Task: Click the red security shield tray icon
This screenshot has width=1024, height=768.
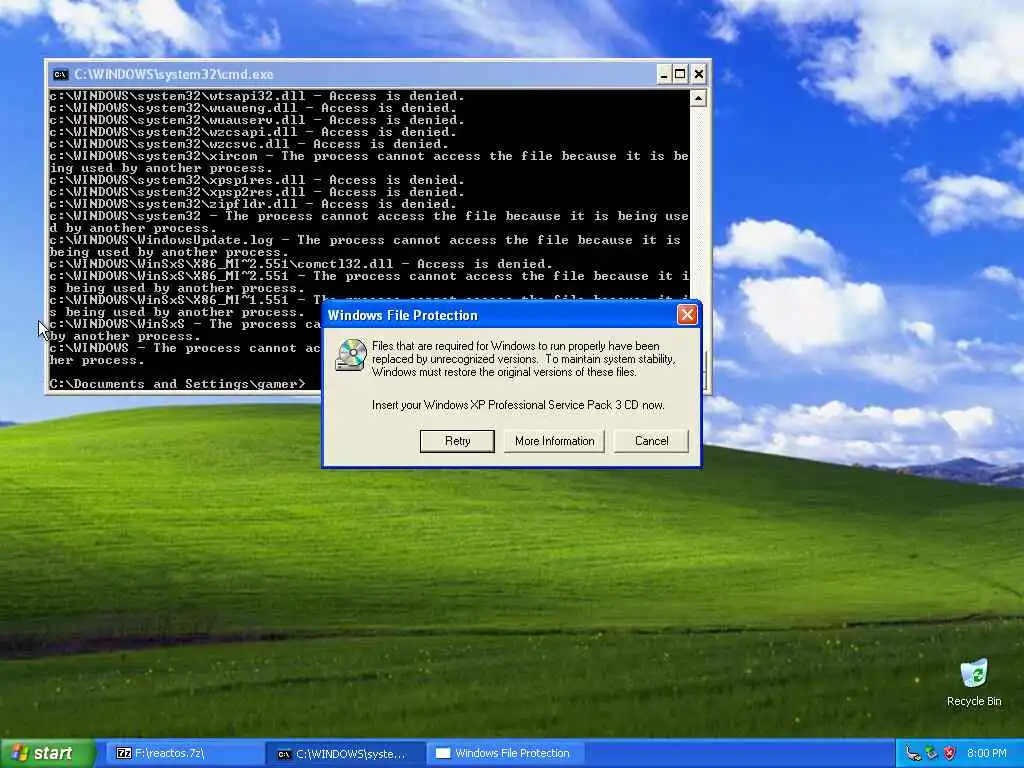Action: (x=950, y=754)
